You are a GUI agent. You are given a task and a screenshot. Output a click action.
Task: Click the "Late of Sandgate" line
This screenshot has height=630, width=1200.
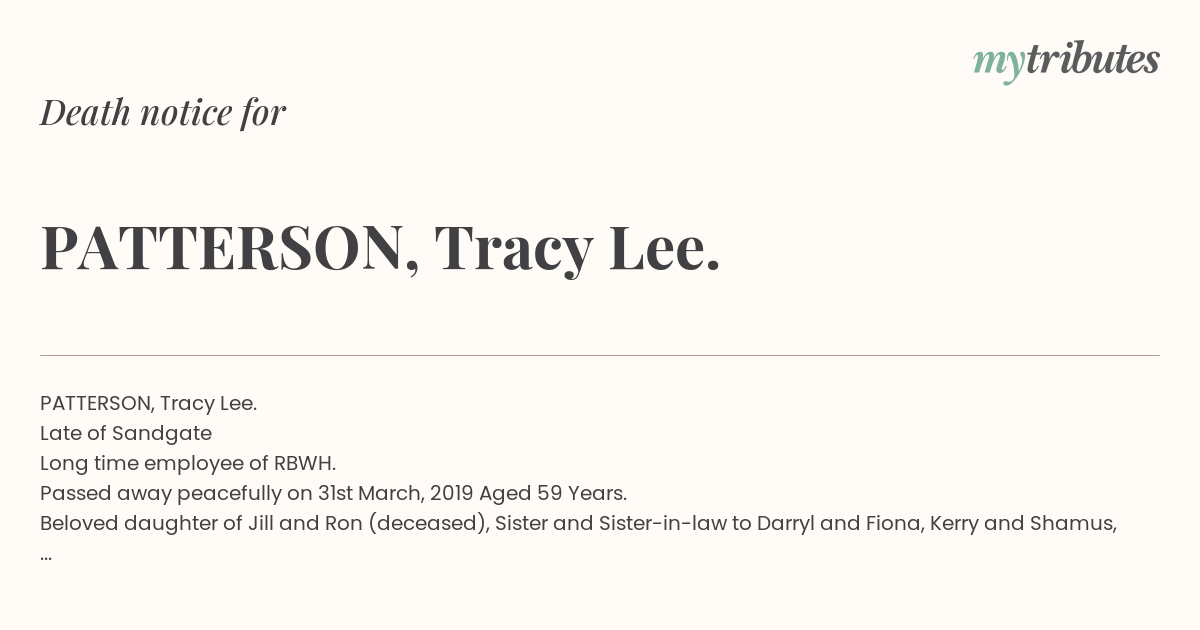pos(126,434)
